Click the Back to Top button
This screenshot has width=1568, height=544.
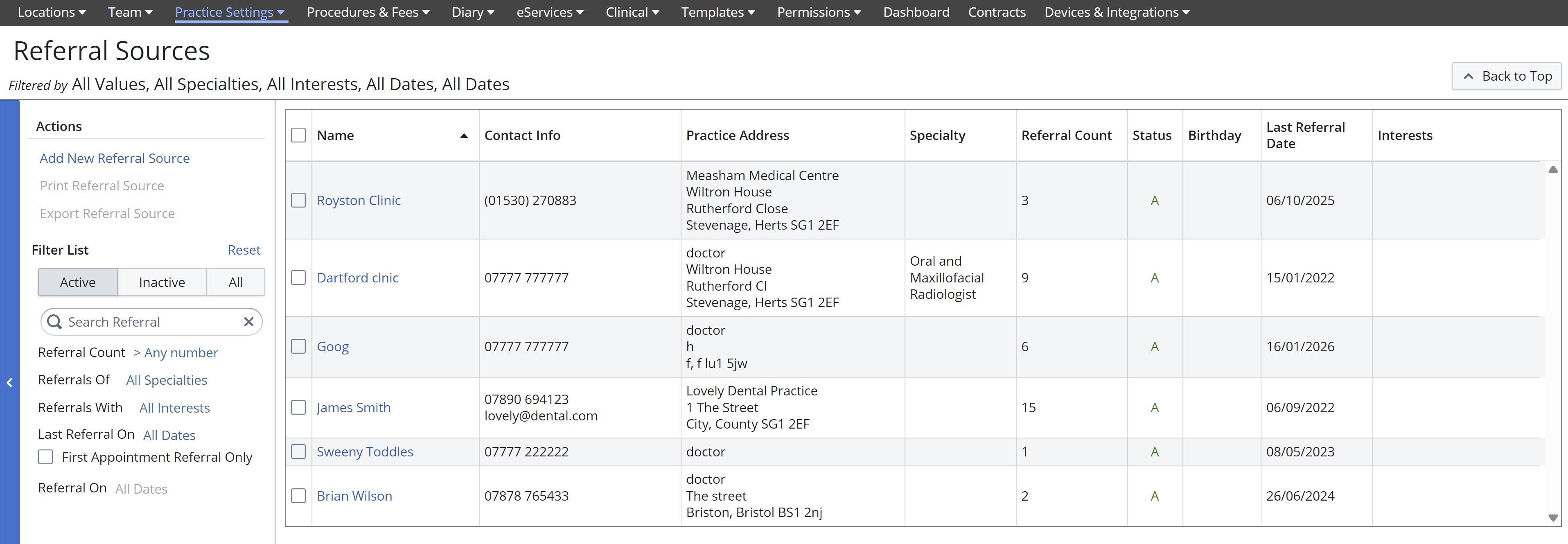click(x=1507, y=76)
